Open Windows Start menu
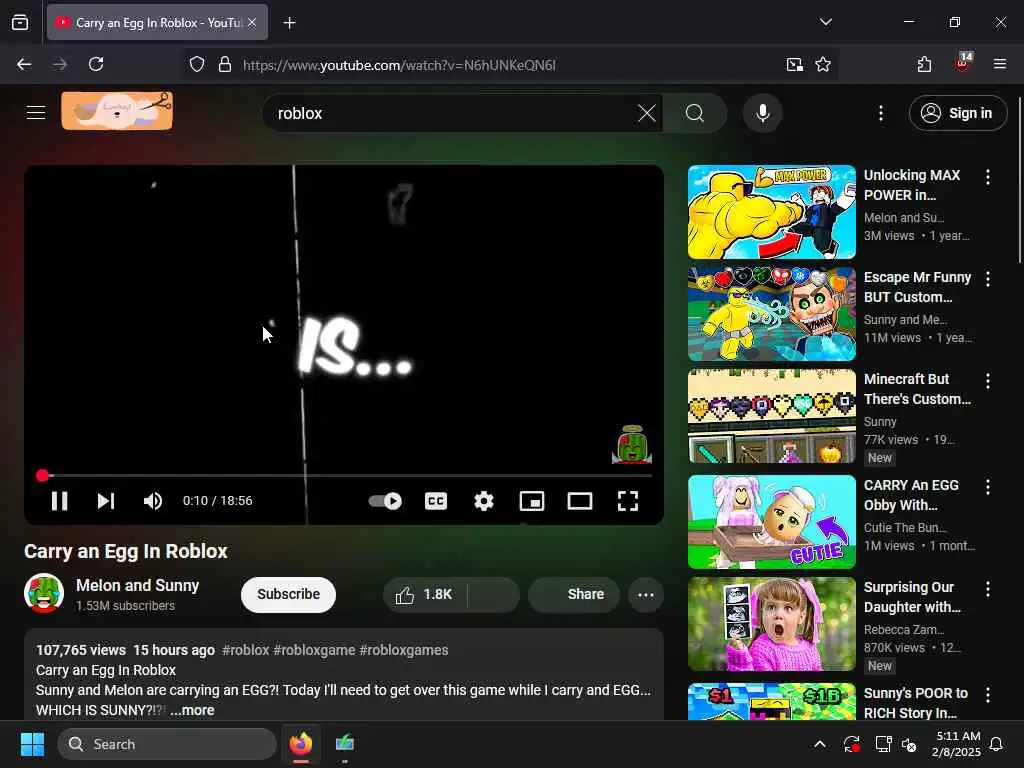The image size is (1024, 768). [x=32, y=744]
